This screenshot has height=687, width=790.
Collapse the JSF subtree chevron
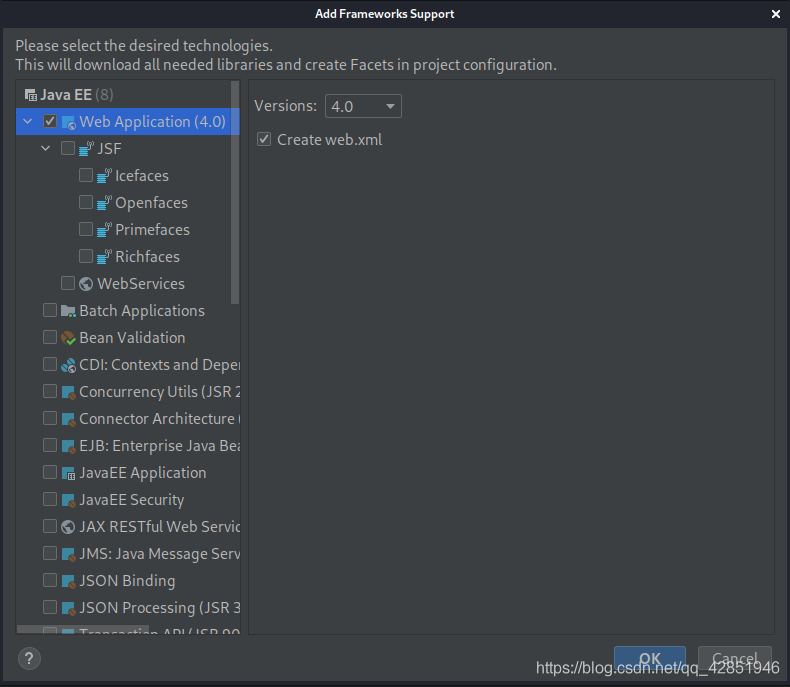pyautogui.click(x=45, y=149)
